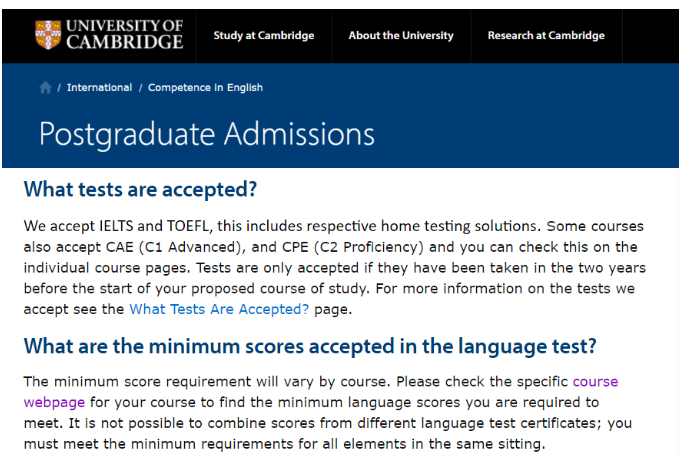688x459 pixels.
Task: Open the About the University menu
Action: point(401,36)
